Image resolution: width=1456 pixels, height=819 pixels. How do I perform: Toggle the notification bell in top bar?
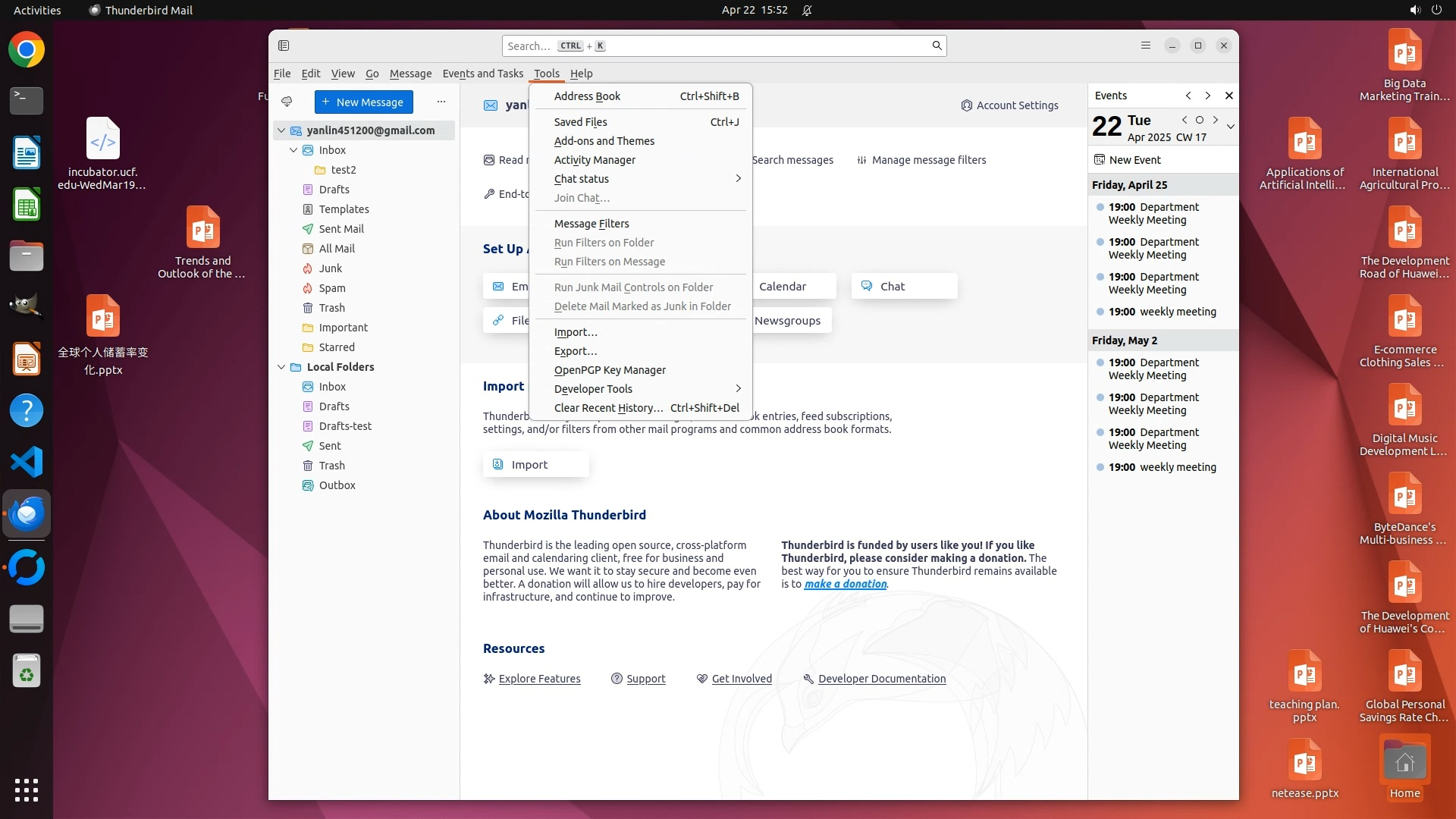coord(807,10)
